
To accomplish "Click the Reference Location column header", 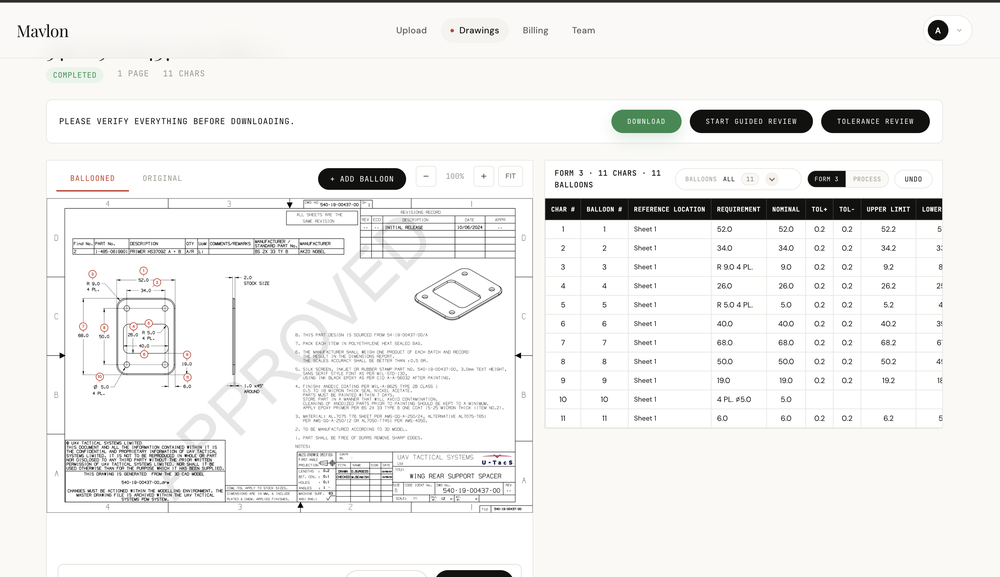I will coord(669,209).
